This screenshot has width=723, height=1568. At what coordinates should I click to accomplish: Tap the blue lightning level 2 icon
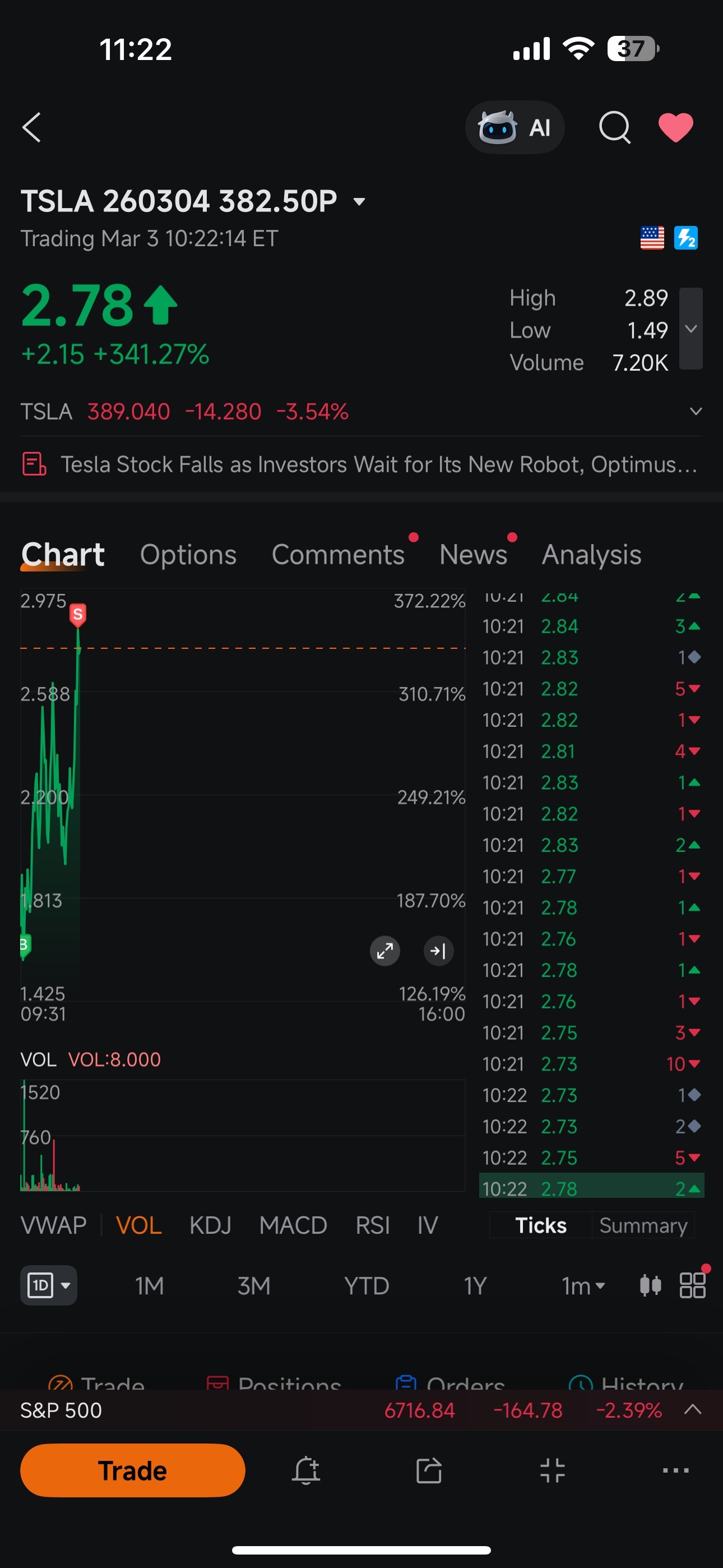[686, 238]
